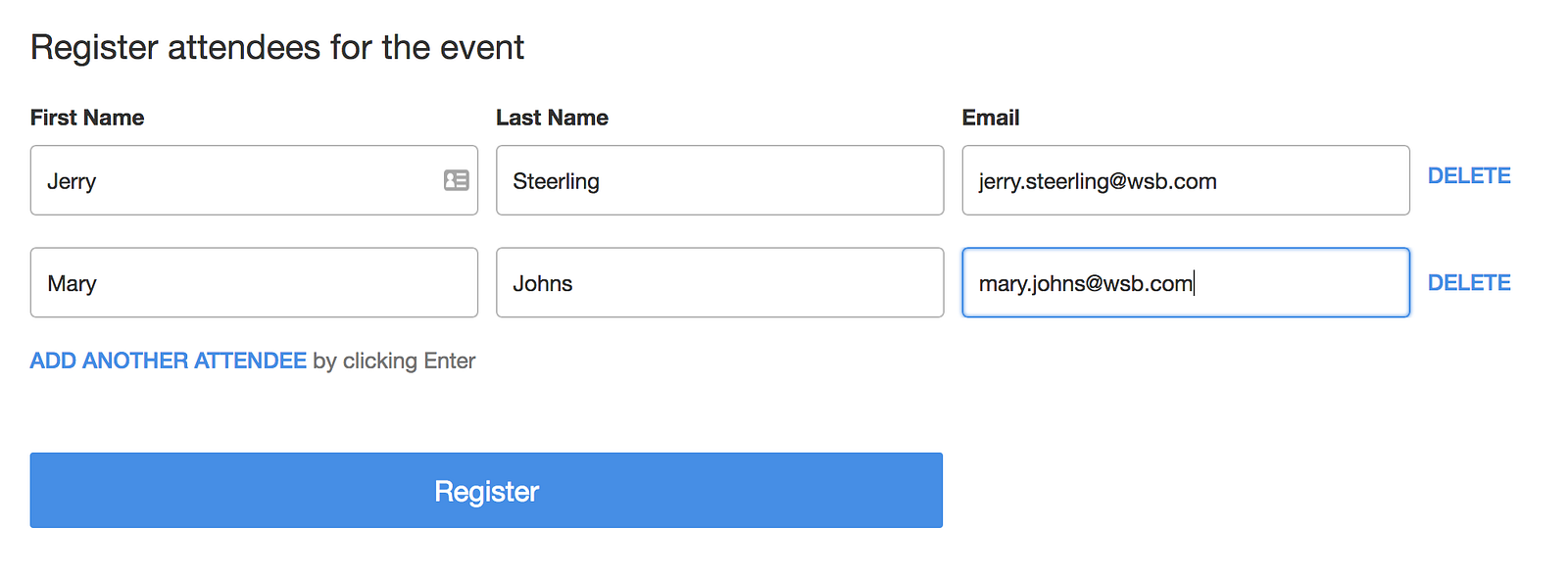Viewport: 1568px width, 576px height.
Task: Click the 'Register attendees for the event' heading
Action: coord(277,48)
